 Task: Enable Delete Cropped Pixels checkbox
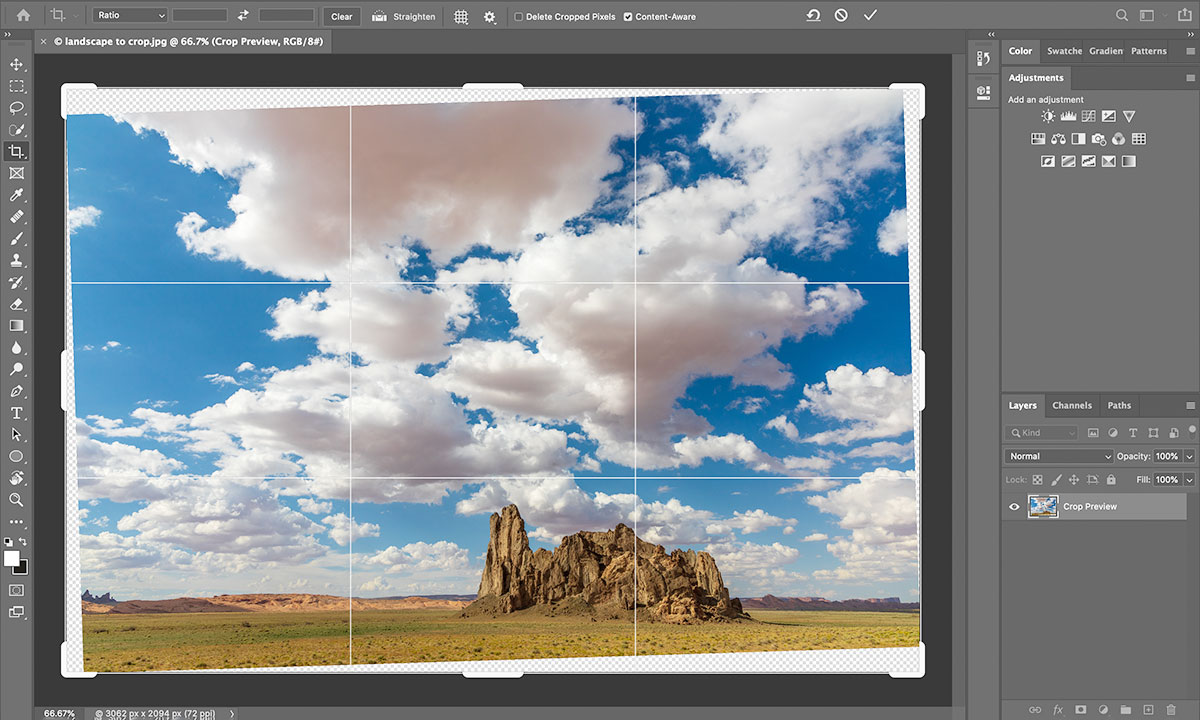(518, 17)
